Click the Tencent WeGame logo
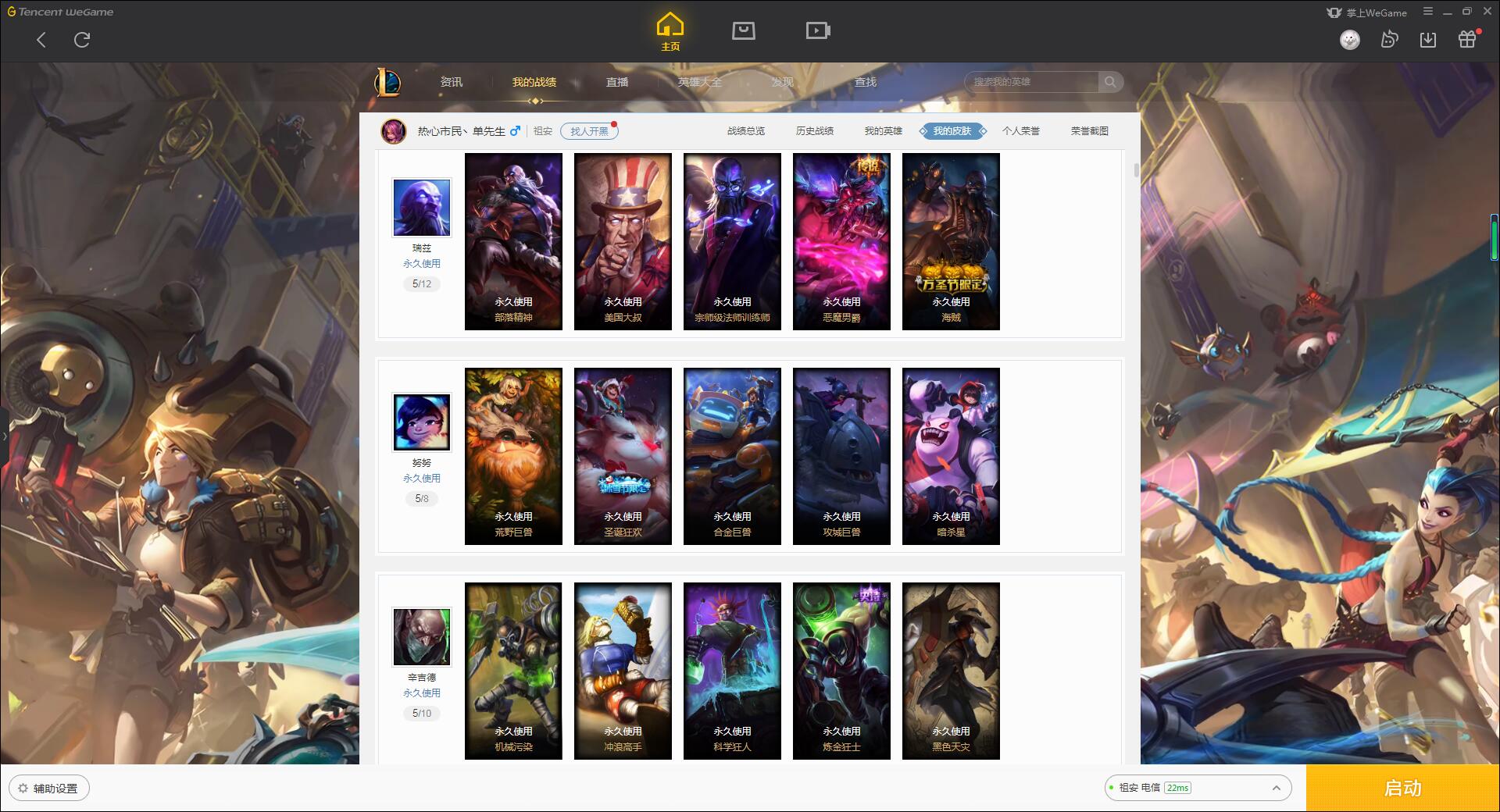Viewport: 1500px width, 812px height. click(60, 12)
